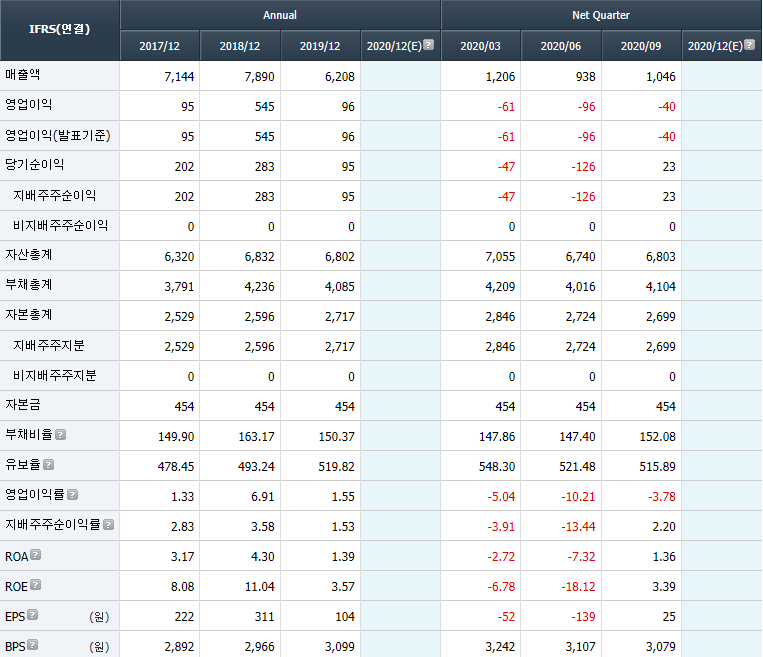This screenshot has height=657, width=763.
Task: Select the 1,206 value under 2020/03
Action: click(x=500, y=76)
